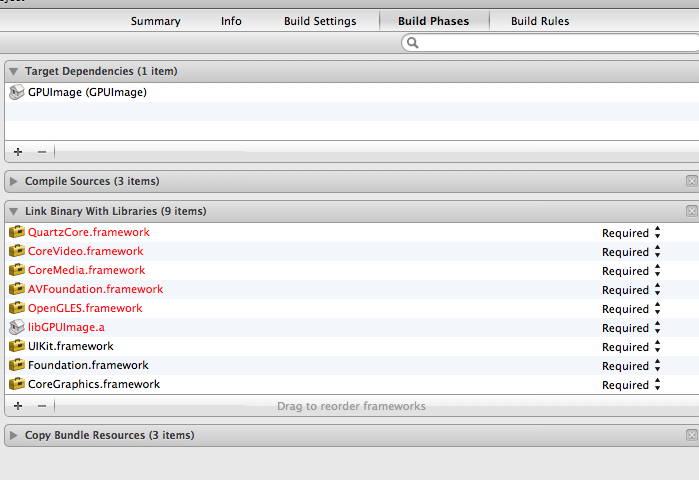
Task: Collapse the Target Dependencies section
Action: [14, 71]
